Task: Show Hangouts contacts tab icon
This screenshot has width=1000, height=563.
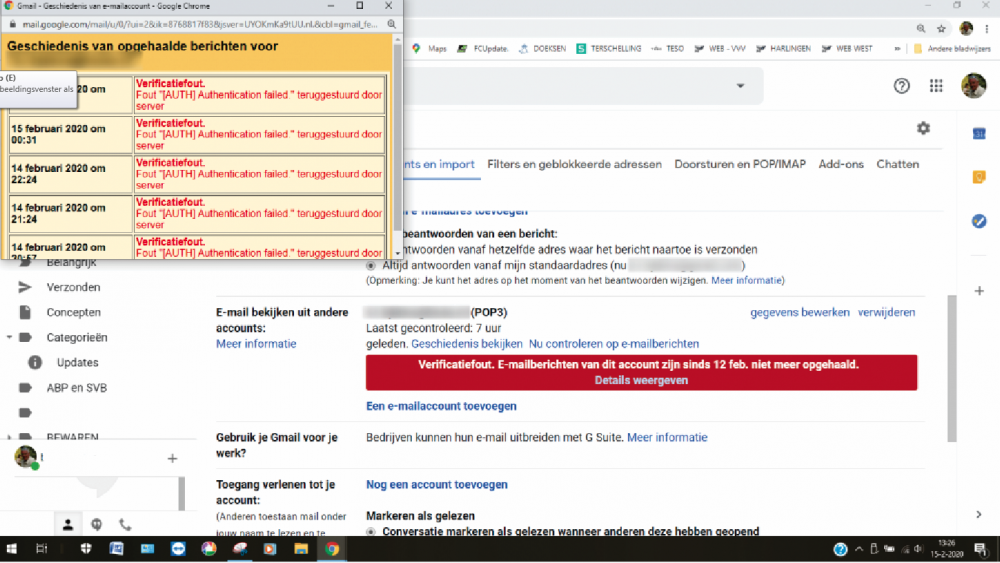Action: click(x=68, y=525)
